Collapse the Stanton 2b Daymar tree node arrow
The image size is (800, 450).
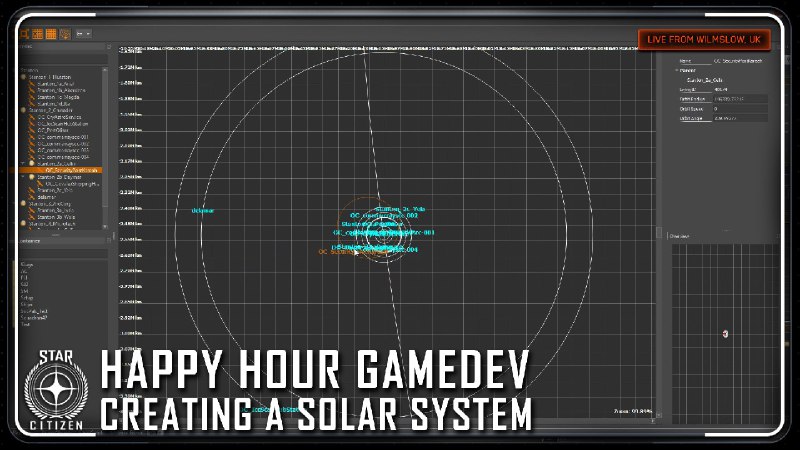pos(23,177)
